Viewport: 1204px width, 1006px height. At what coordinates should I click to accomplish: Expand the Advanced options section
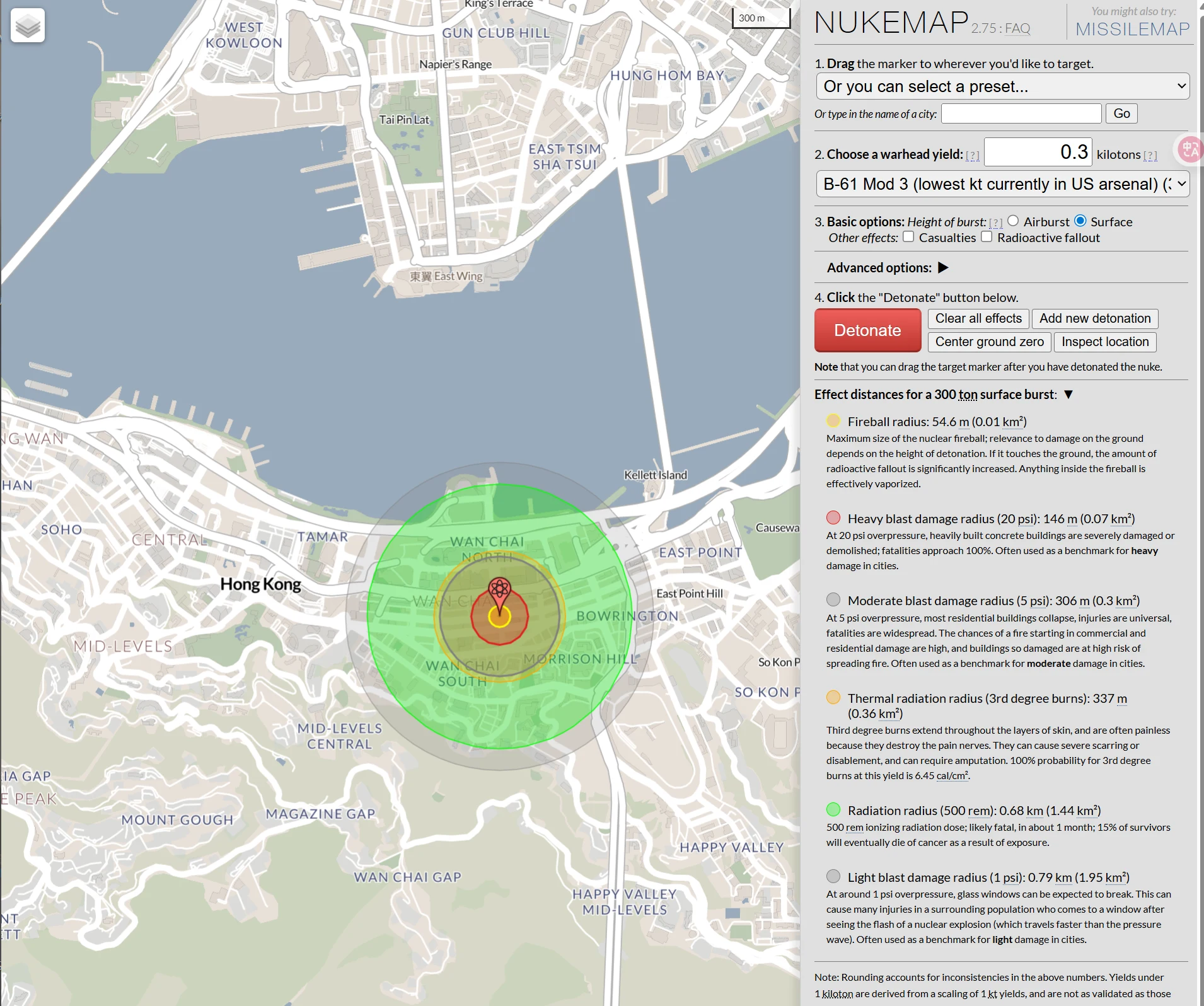point(943,268)
